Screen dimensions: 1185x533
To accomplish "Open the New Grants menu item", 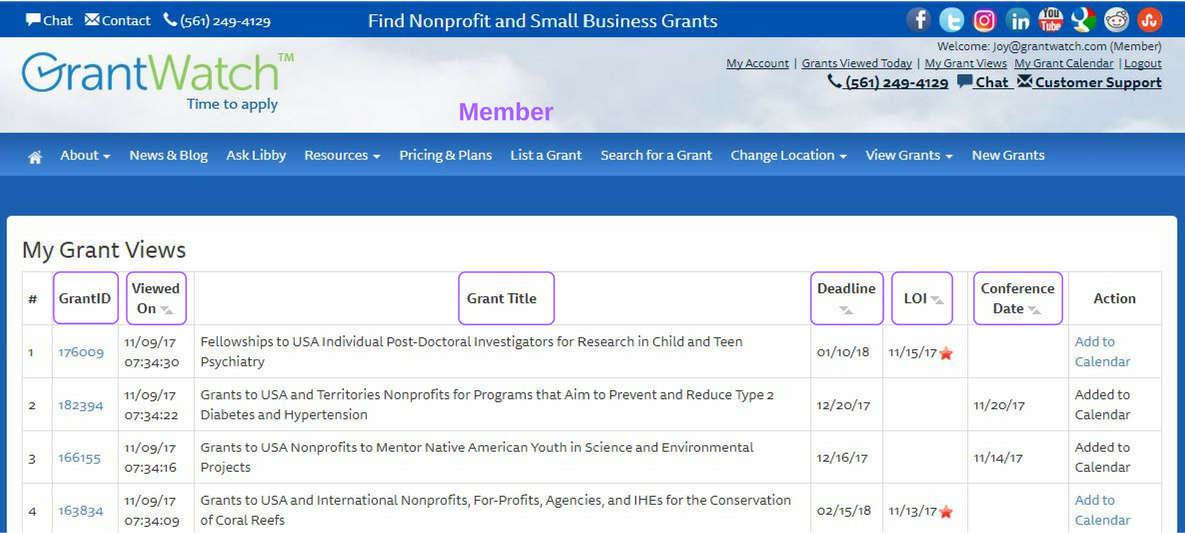I will click(1008, 155).
